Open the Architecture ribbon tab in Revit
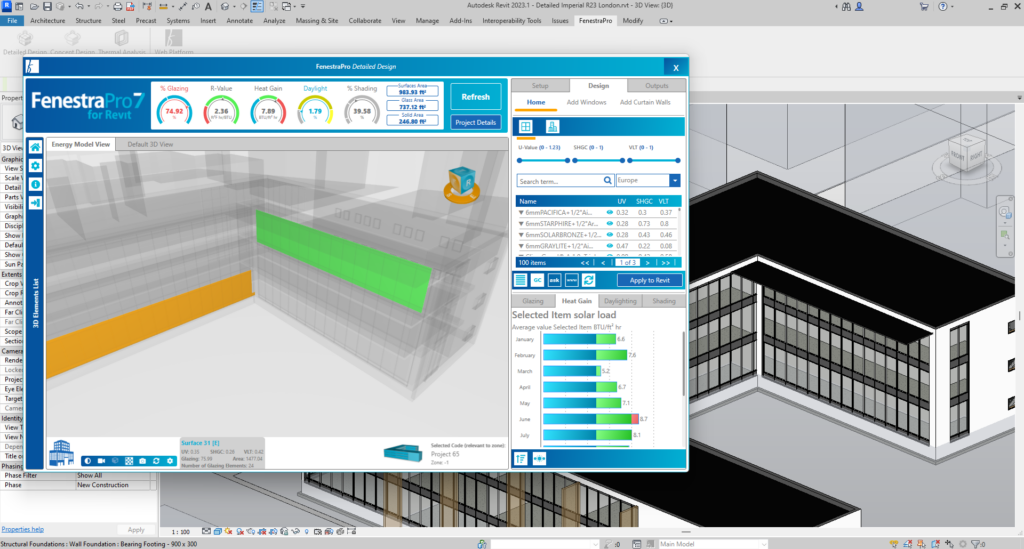This screenshot has height=549, width=1024. point(48,21)
